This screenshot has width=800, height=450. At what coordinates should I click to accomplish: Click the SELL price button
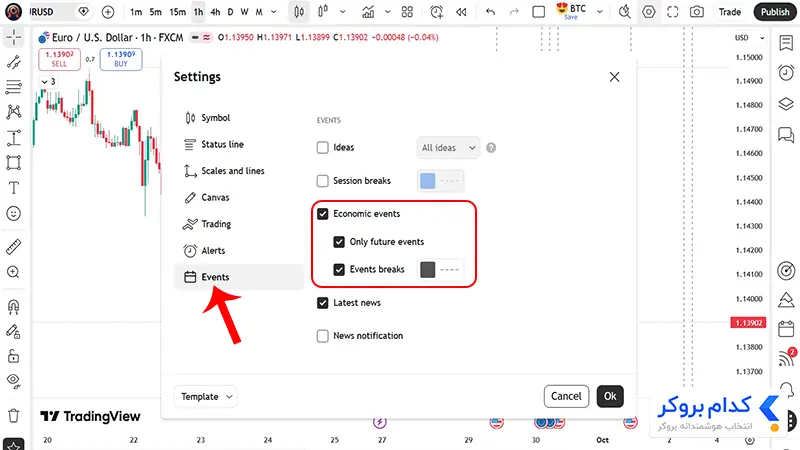click(x=59, y=59)
